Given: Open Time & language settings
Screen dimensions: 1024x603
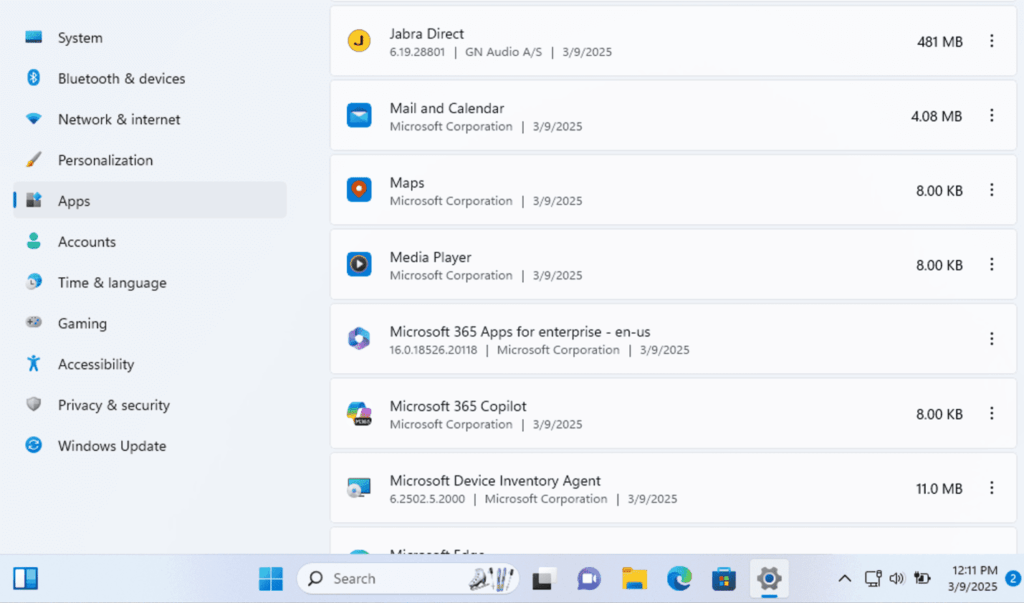Looking at the screenshot, I should [x=110, y=282].
